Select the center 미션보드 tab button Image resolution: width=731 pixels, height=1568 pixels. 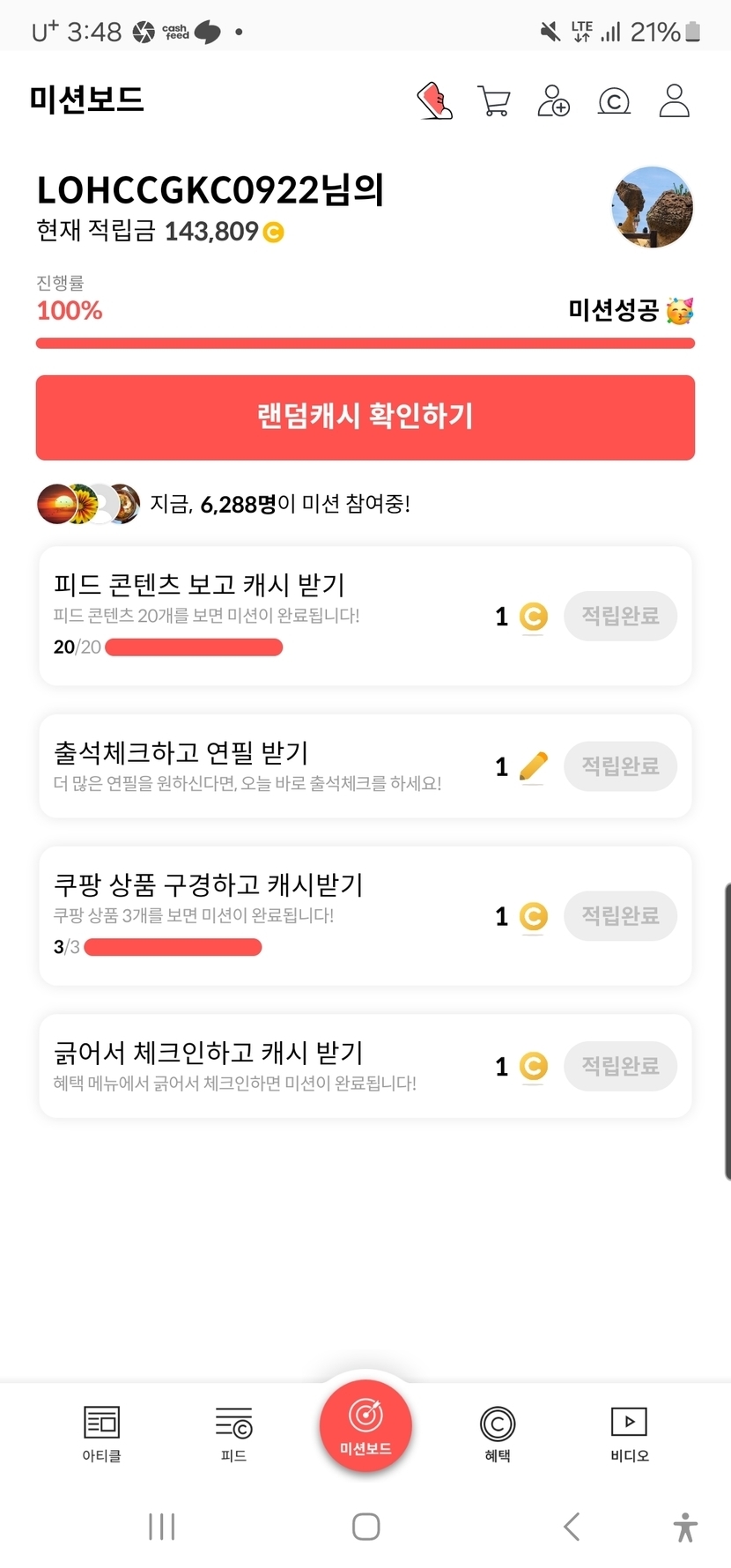point(365,1424)
